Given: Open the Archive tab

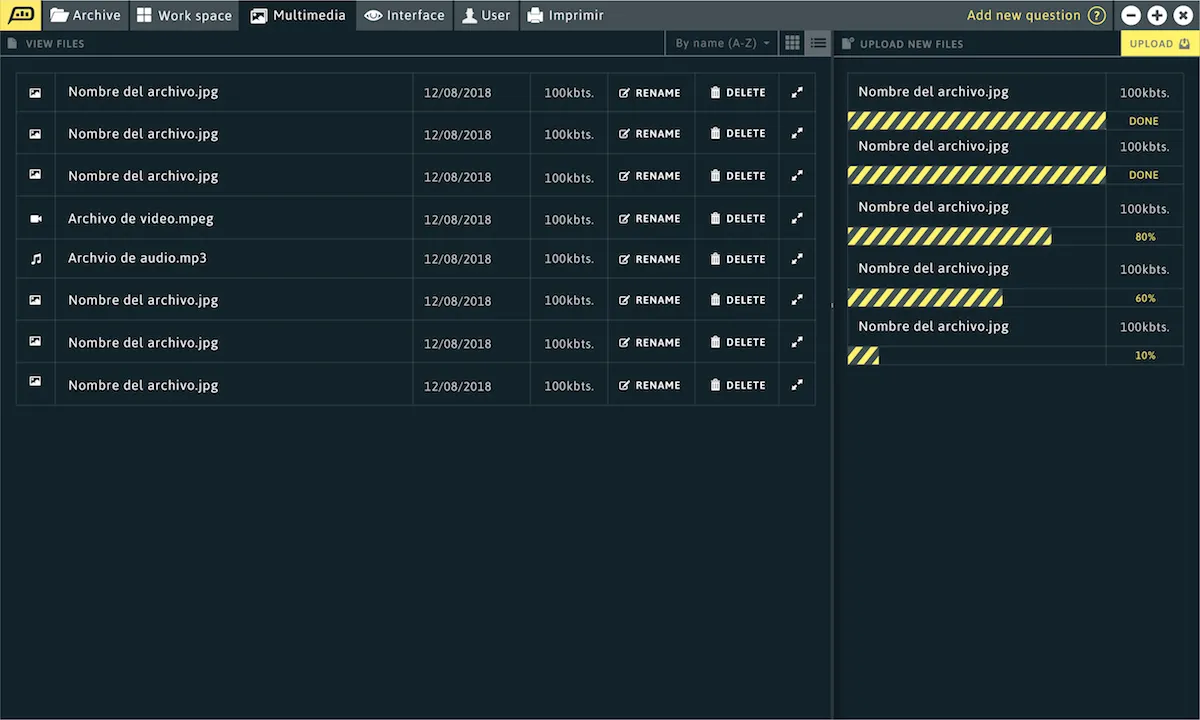Looking at the screenshot, I should pyautogui.click(x=85, y=15).
